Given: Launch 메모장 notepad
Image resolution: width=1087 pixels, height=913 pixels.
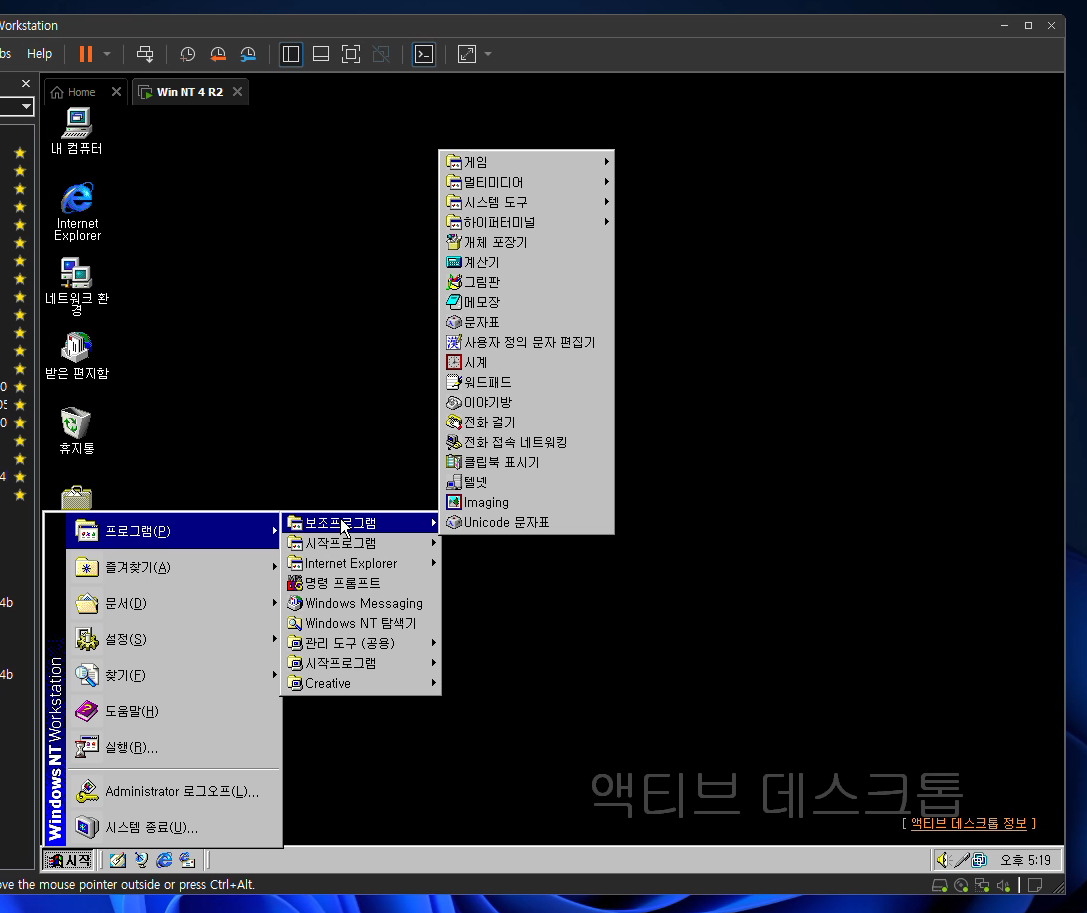Looking at the screenshot, I should (x=527, y=302).
